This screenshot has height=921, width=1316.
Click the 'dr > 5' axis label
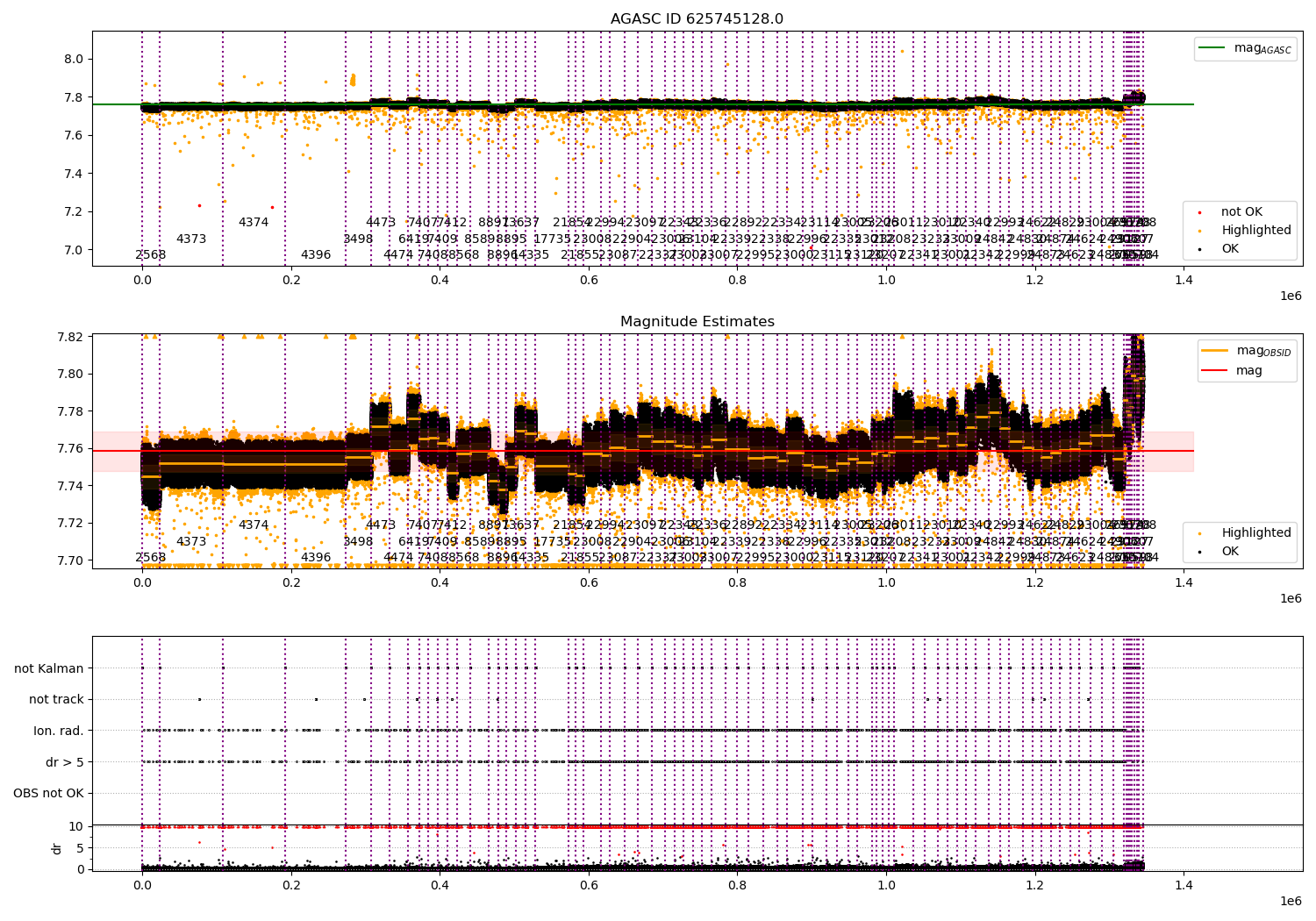(x=65, y=762)
